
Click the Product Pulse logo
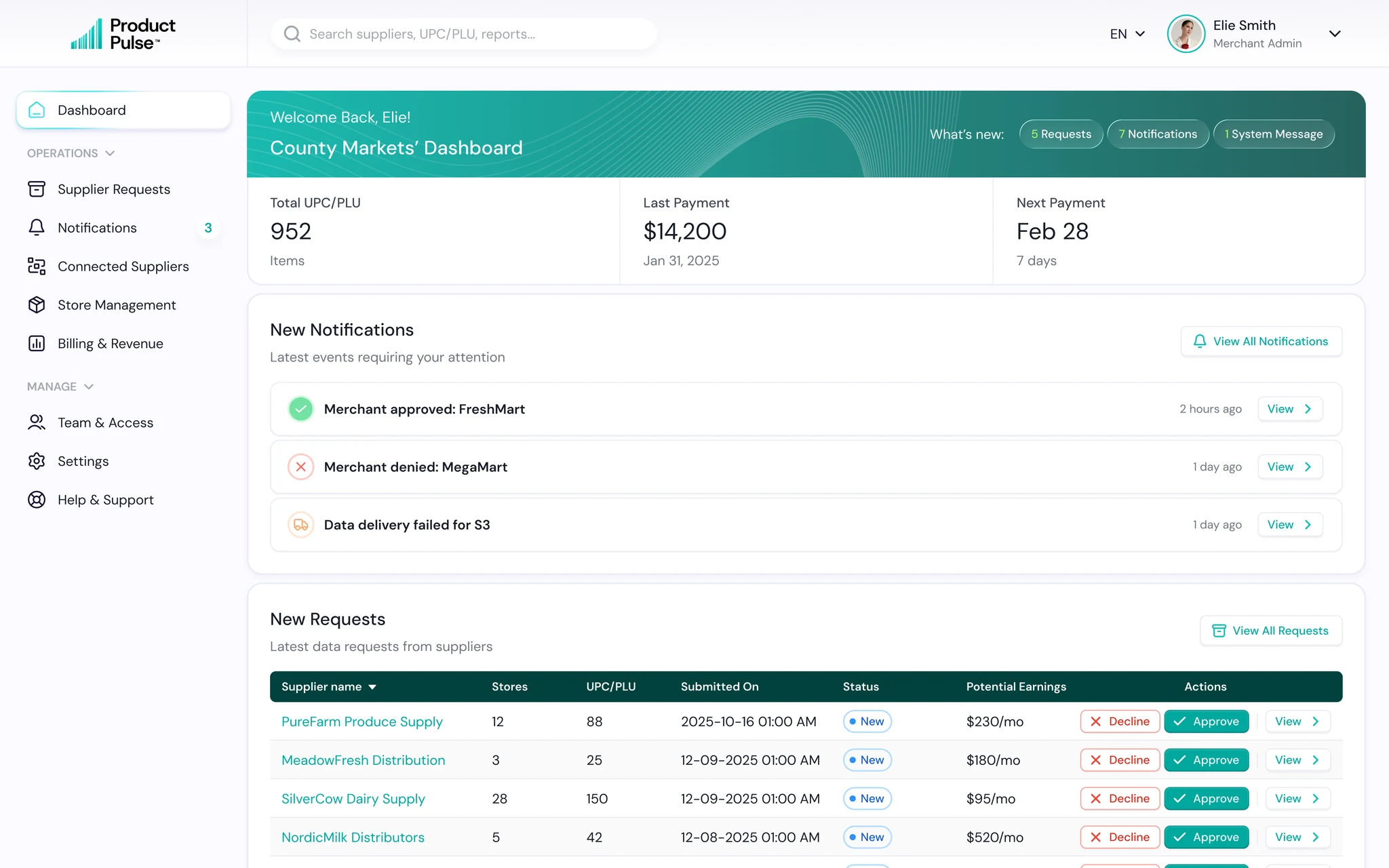123,34
